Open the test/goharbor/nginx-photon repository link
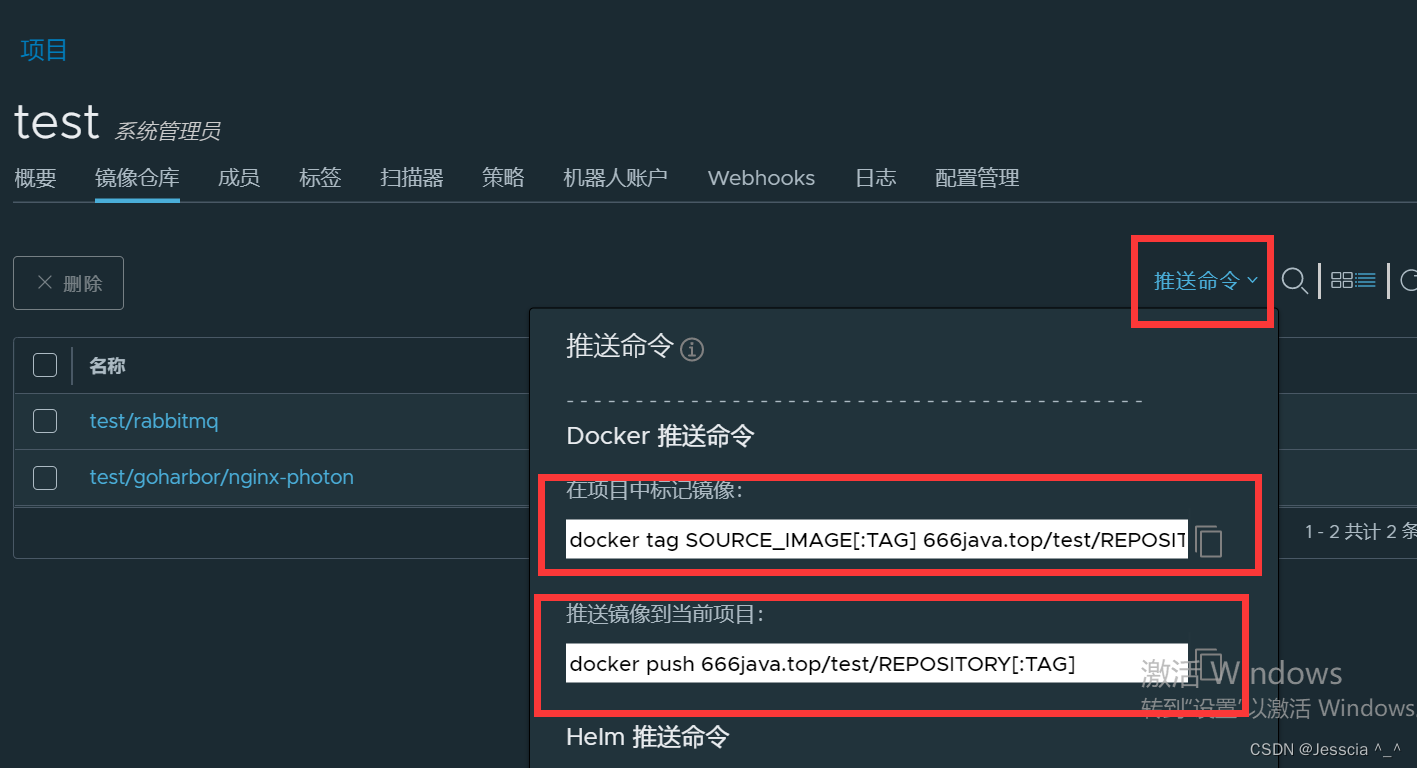1417x768 pixels. pos(222,477)
